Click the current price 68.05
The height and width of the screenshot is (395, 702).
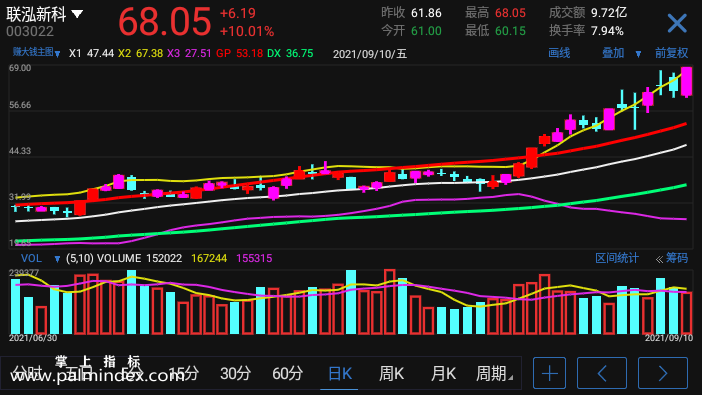[x=164, y=21]
